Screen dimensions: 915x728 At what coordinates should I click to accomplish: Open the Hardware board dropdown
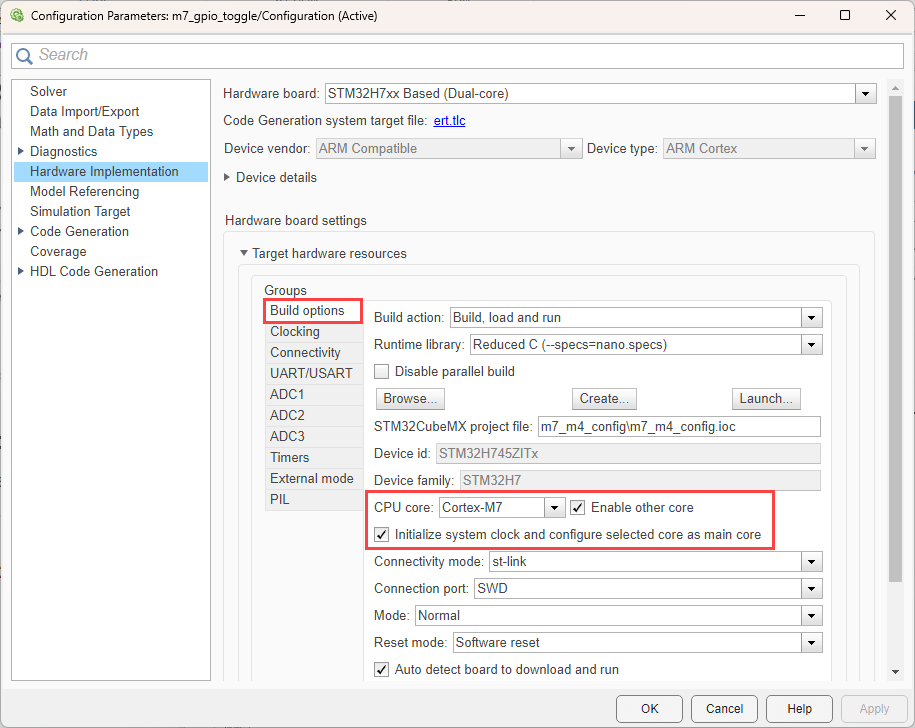click(x=865, y=94)
